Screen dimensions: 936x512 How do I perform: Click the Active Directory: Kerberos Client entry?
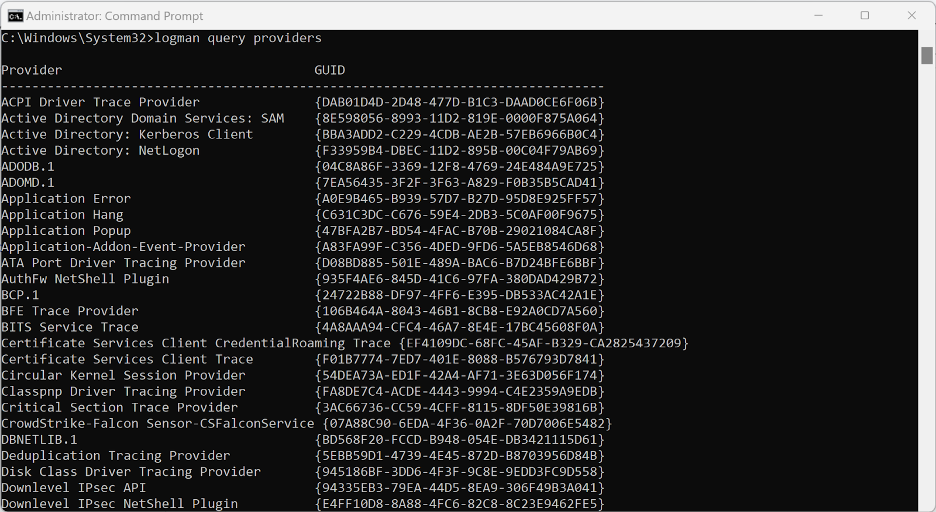[127, 134]
